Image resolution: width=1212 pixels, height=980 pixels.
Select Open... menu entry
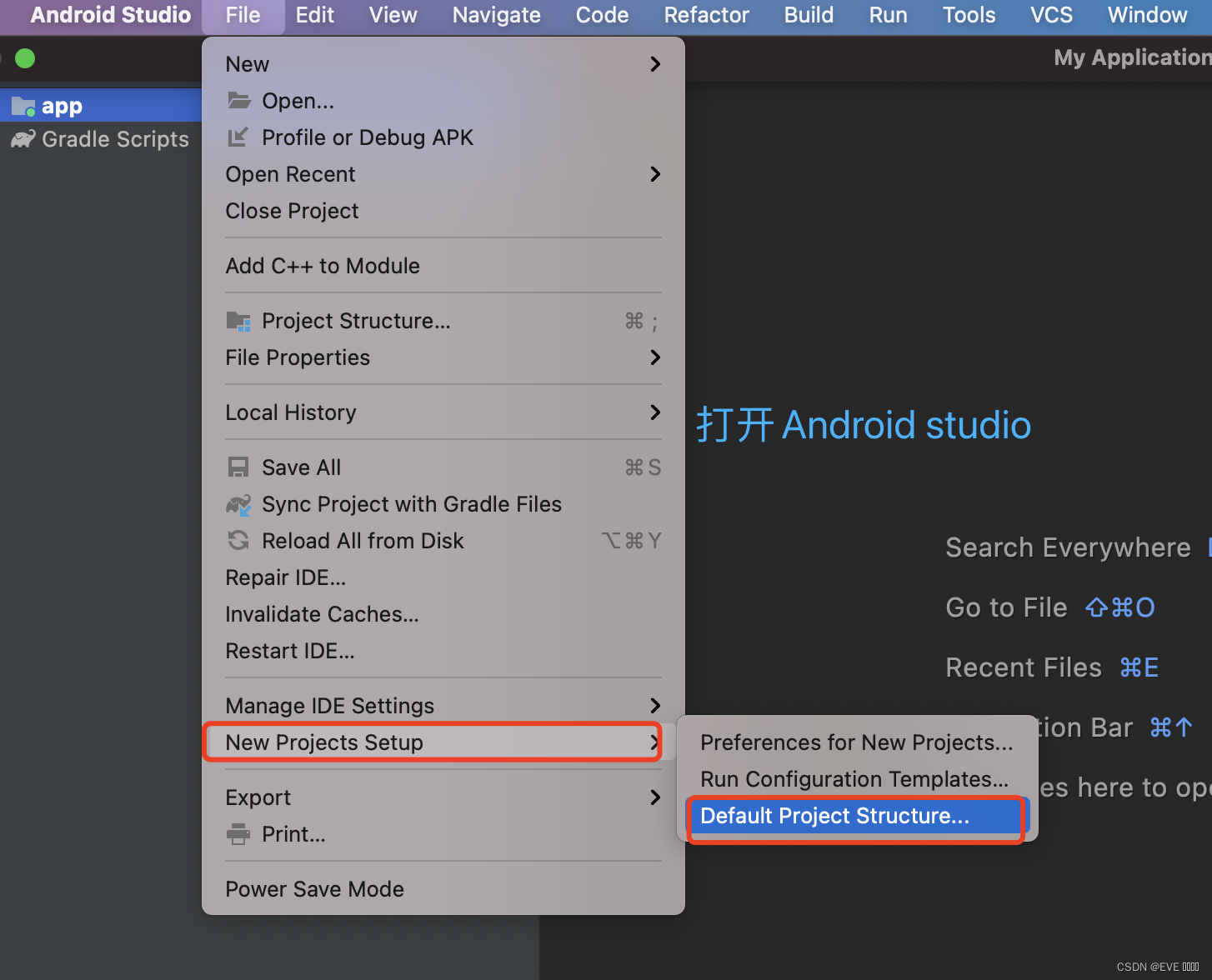point(443,101)
